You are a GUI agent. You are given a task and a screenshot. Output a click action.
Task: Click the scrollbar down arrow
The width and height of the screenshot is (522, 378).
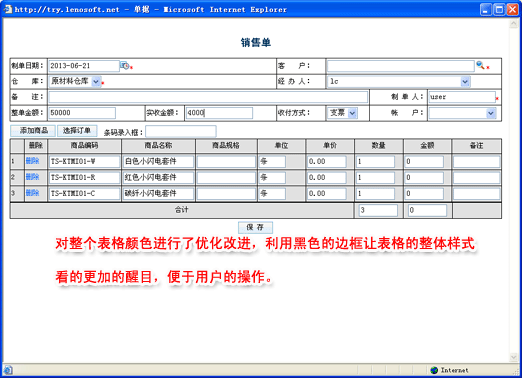(513, 357)
